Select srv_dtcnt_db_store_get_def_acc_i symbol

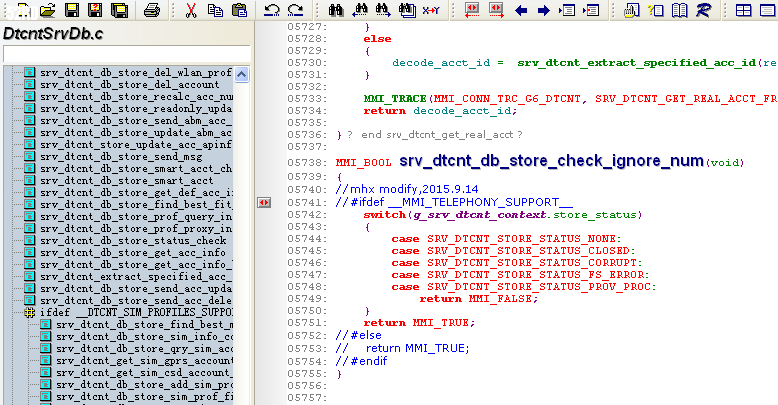[136, 192]
